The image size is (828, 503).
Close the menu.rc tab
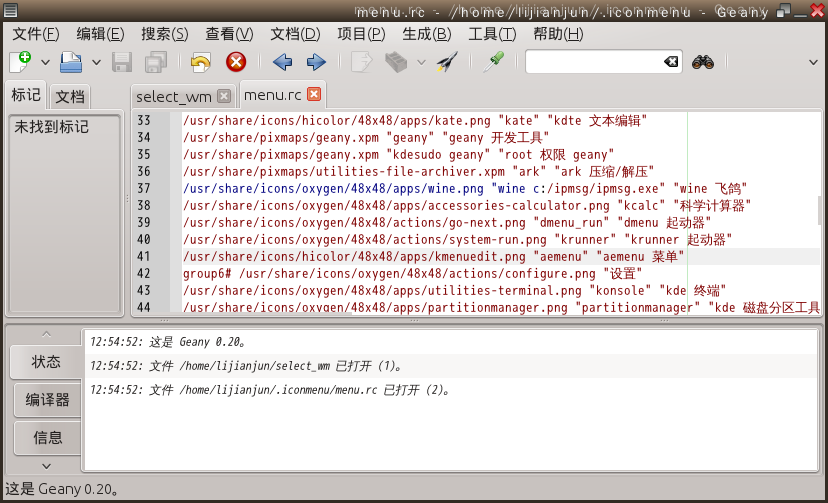[x=314, y=94]
